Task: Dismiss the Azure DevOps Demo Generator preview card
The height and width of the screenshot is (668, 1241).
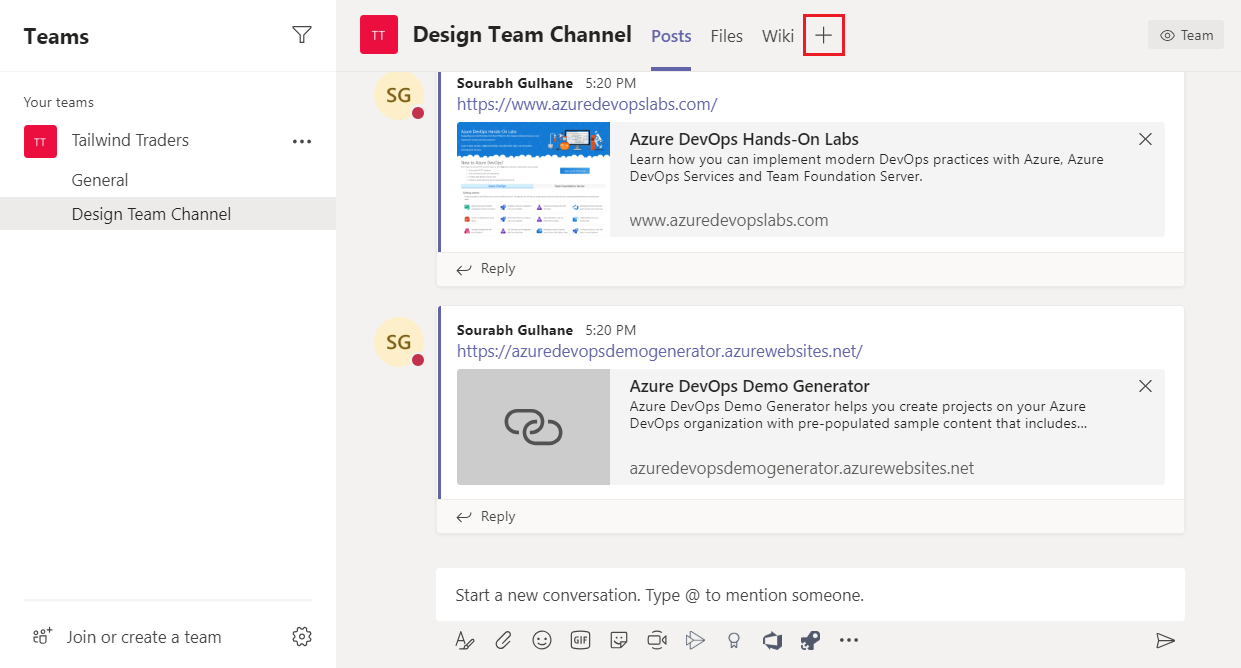Action: click(1146, 386)
